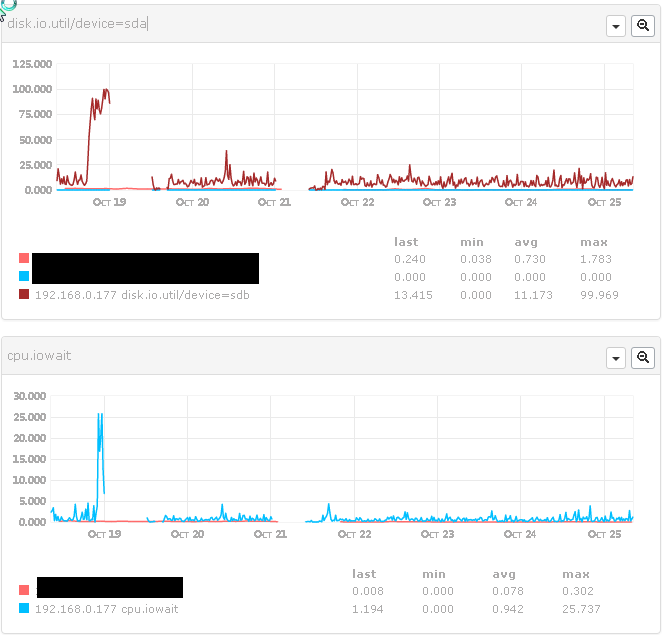The image size is (662, 635).
Task: Click the 'avg' column header in cpu.iowait legend
Action: point(504,574)
